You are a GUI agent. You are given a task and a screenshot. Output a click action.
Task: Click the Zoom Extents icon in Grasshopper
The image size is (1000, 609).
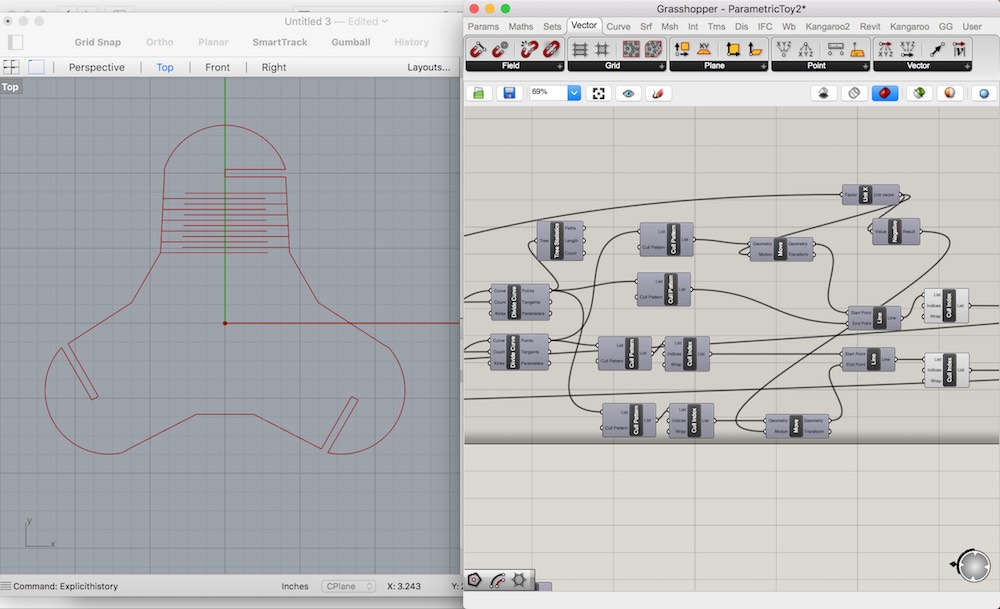(x=598, y=93)
